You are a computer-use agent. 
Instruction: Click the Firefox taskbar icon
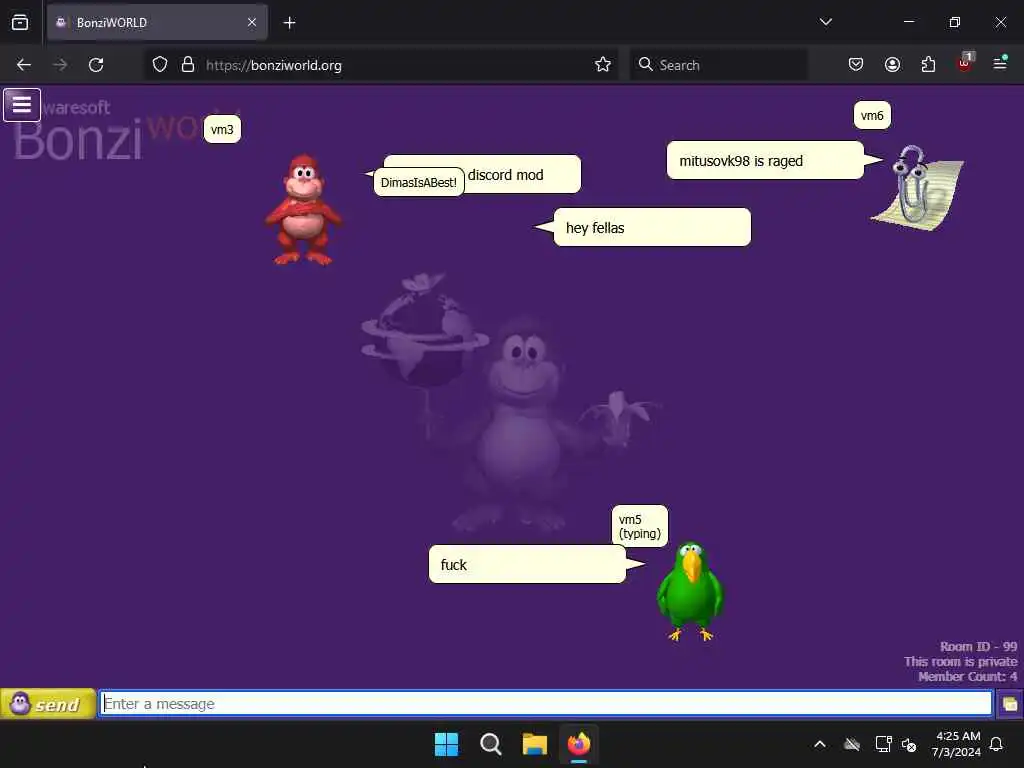579,744
